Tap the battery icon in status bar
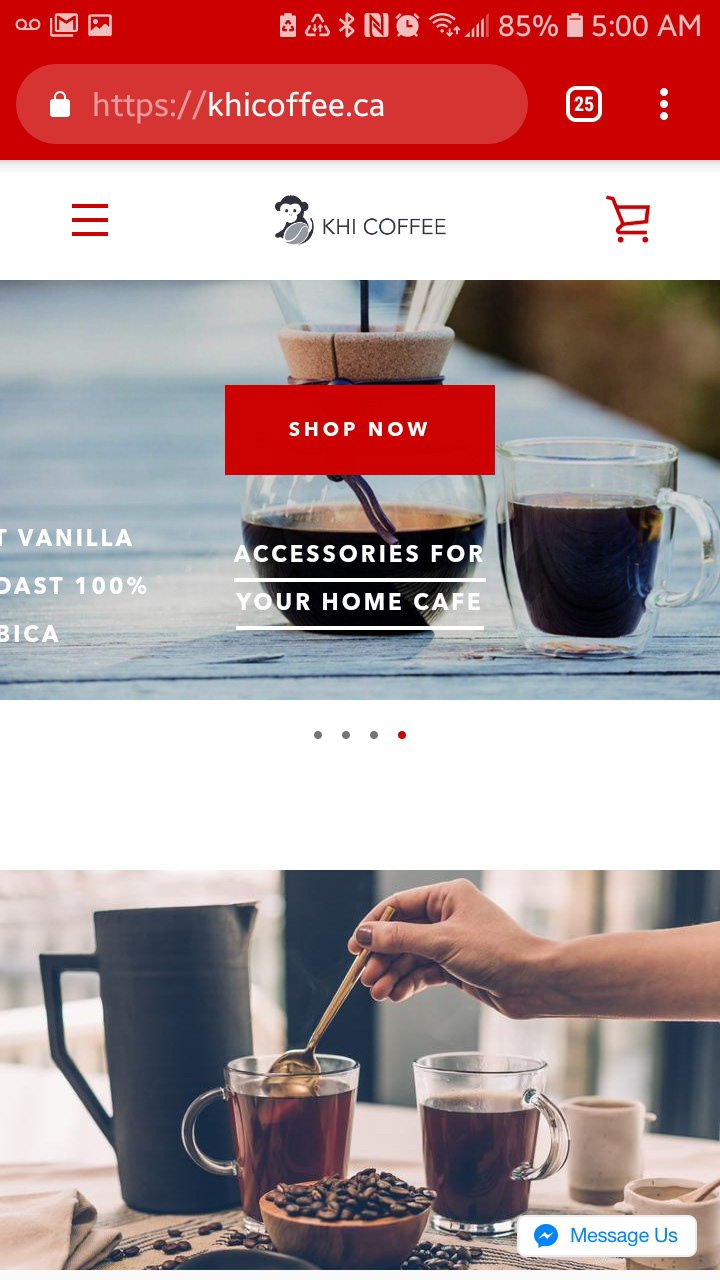 click(x=574, y=25)
